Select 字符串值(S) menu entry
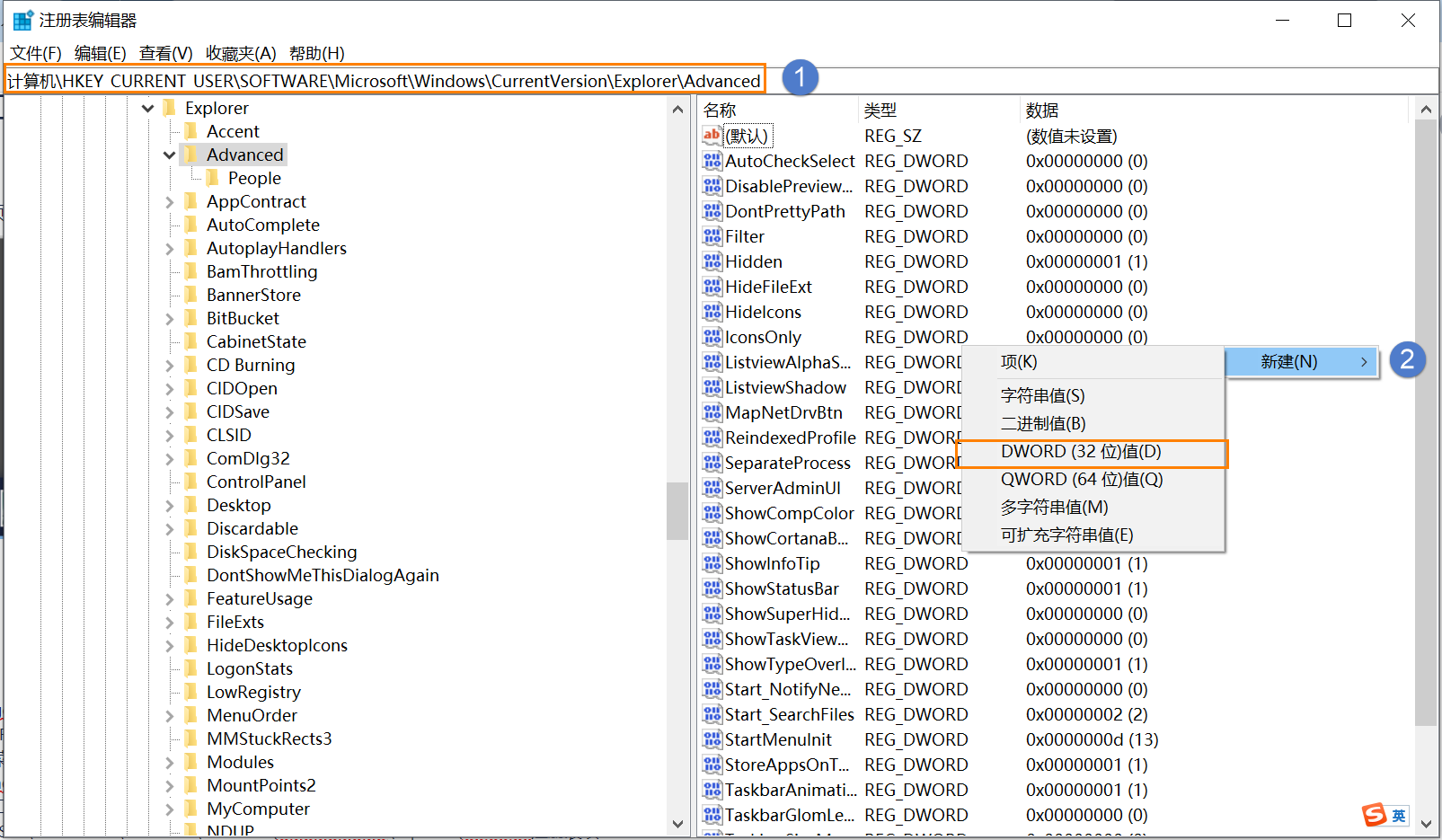The height and width of the screenshot is (840, 1442). (x=1093, y=396)
